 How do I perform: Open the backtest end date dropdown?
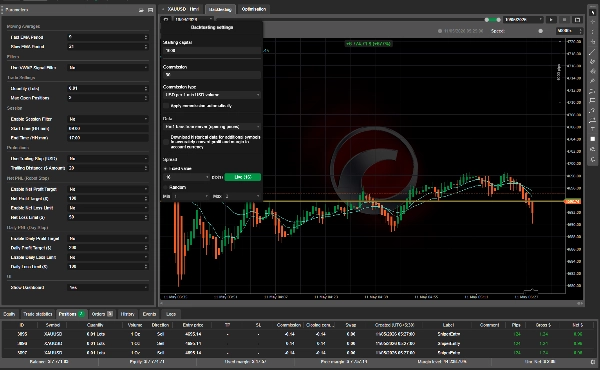pyautogui.click(x=523, y=20)
